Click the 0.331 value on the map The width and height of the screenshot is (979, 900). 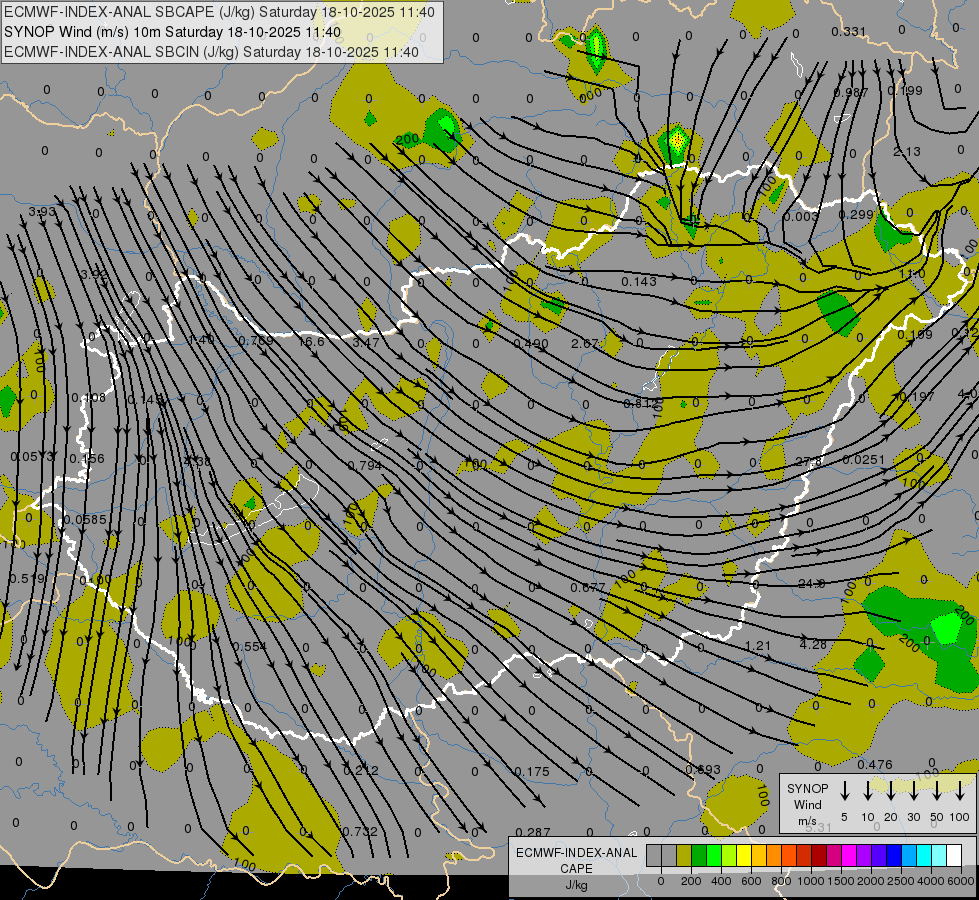(x=849, y=31)
